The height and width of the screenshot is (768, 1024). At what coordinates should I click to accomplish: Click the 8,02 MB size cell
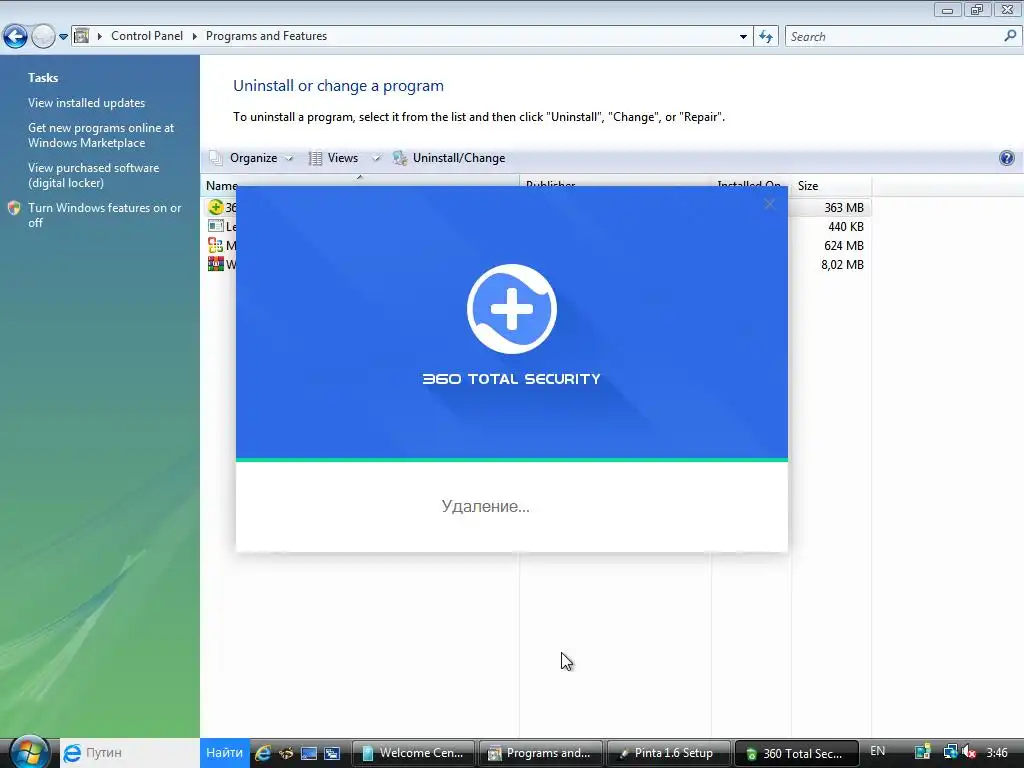tap(842, 264)
